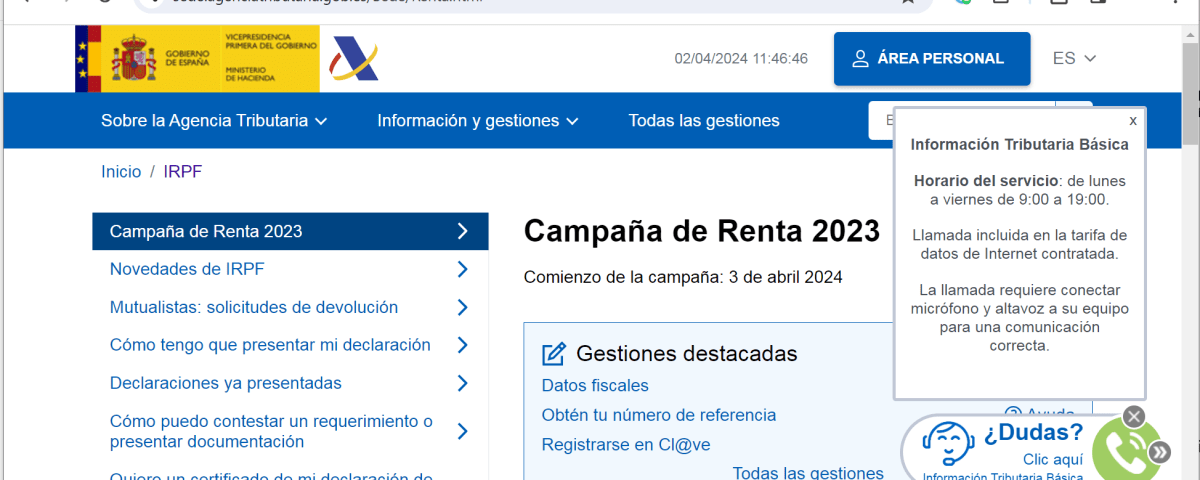The width and height of the screenshot is (1200, 480).
Task: Close the Información Tributaria Básica popup with the x
Action: click(1133, 120)
